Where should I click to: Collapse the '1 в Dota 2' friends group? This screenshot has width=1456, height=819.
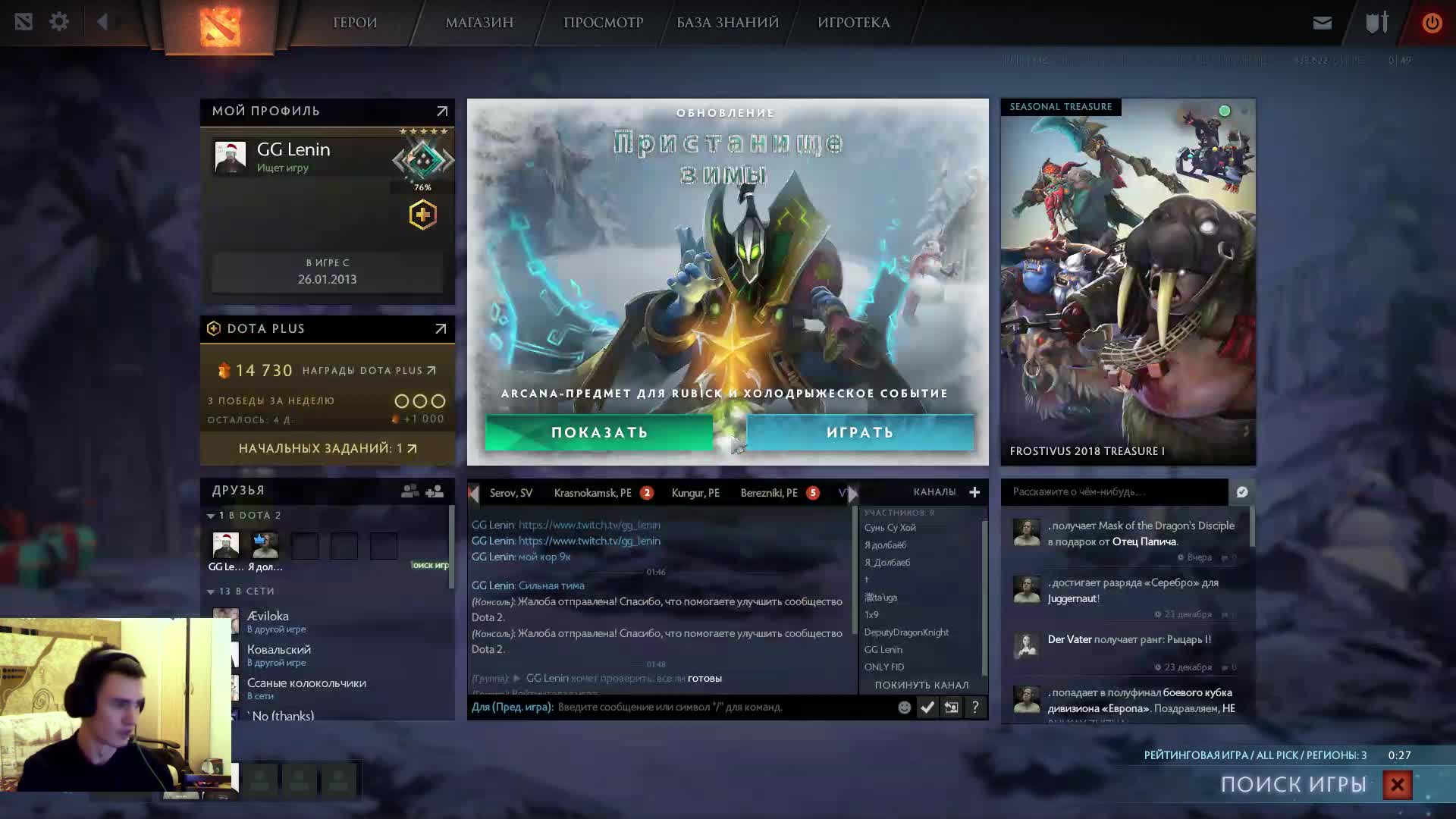point(211,516)
